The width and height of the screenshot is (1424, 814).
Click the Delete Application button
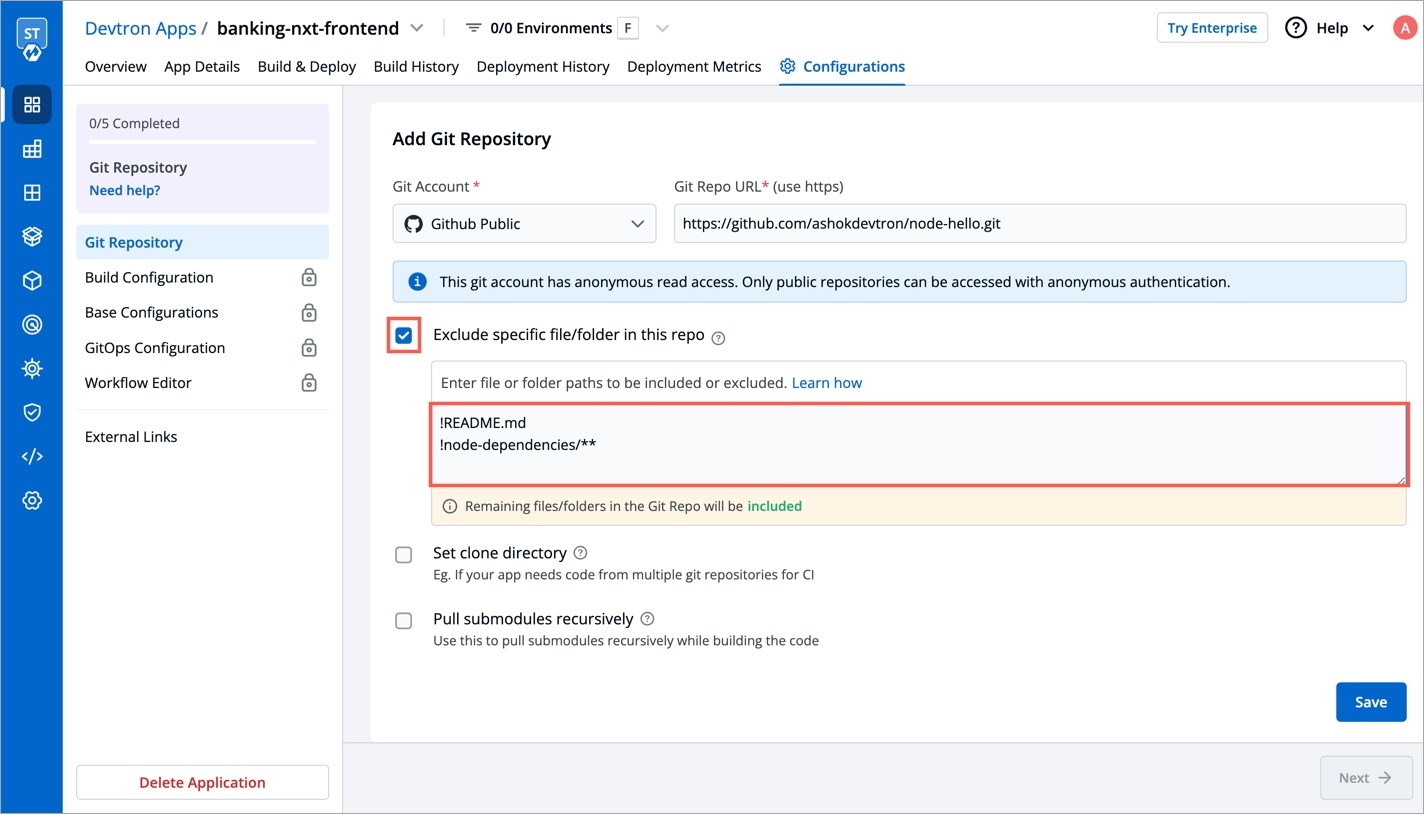202,782
